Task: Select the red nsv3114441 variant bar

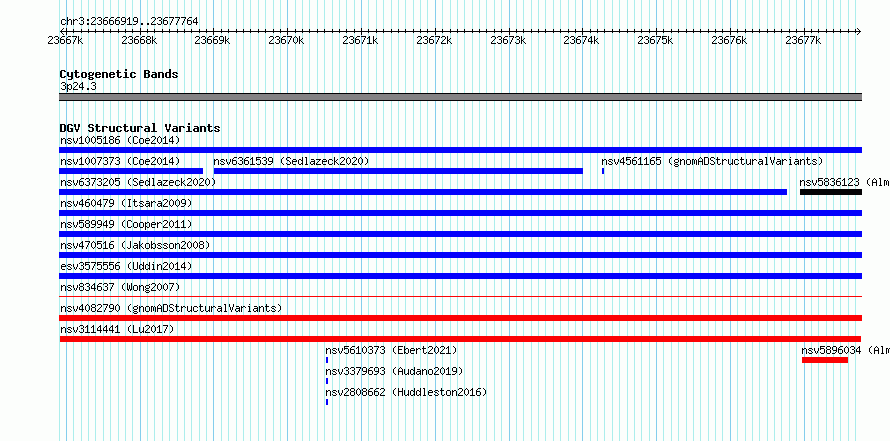Action: point(460,339)
